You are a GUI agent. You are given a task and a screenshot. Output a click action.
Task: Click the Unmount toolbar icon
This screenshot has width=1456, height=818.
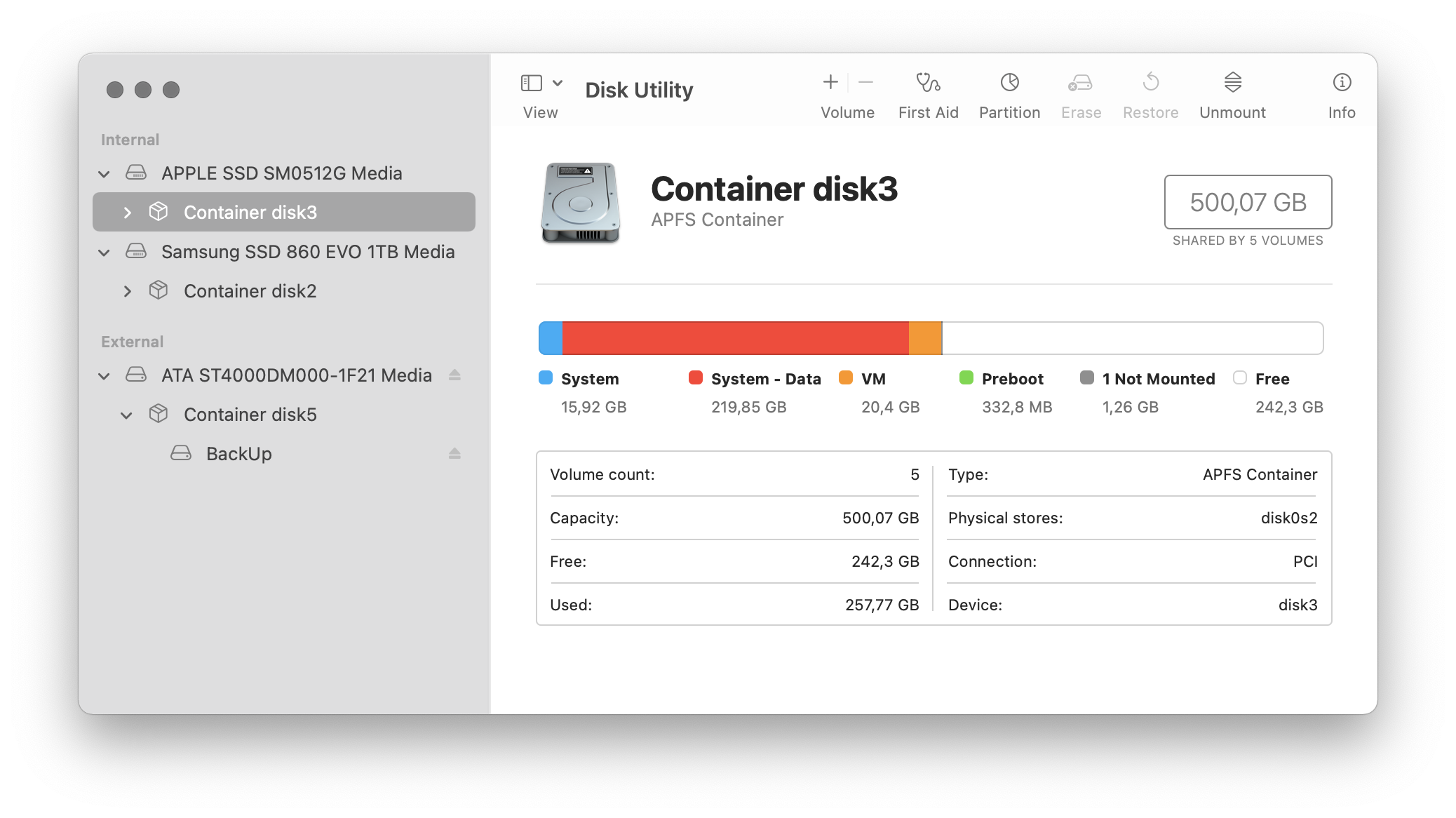tap(1232, 83)
